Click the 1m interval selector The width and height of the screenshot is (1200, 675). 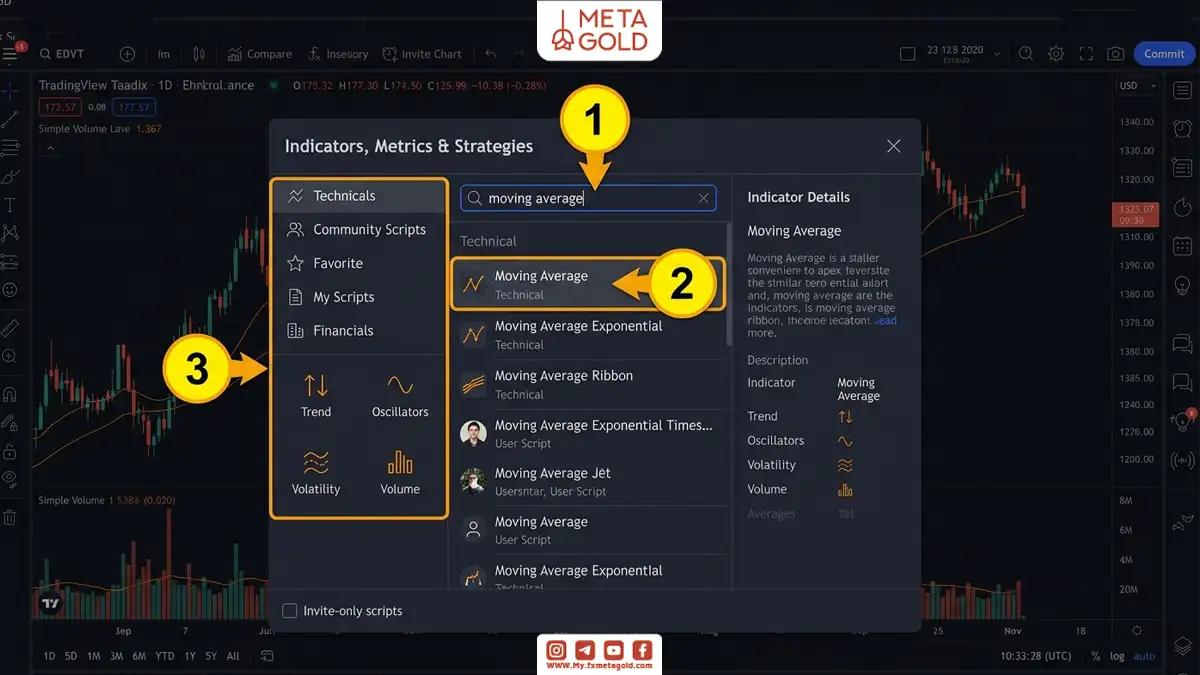tap(164, 54)
